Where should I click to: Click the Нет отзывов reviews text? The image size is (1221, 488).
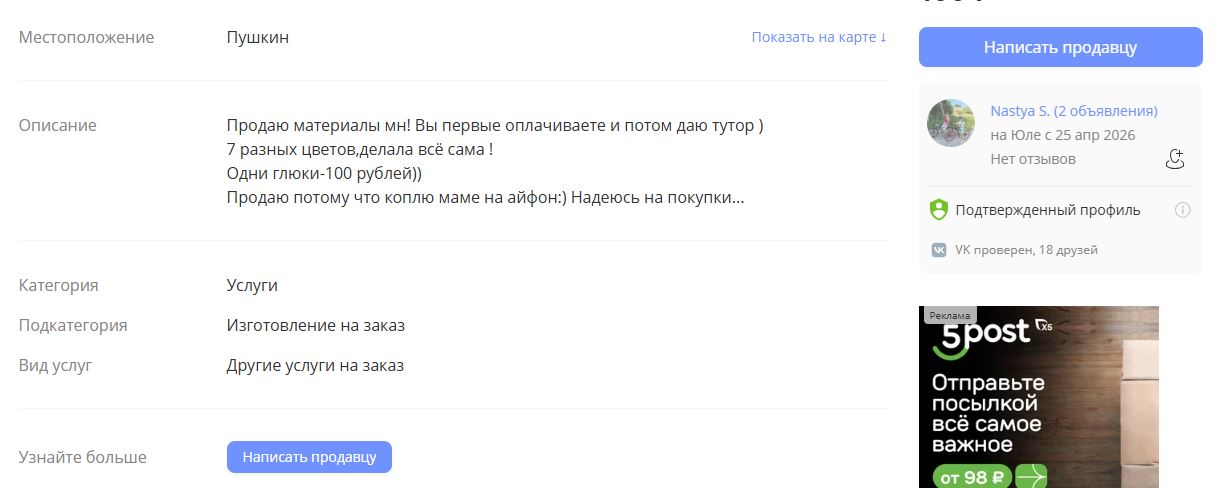(1033, 159)
